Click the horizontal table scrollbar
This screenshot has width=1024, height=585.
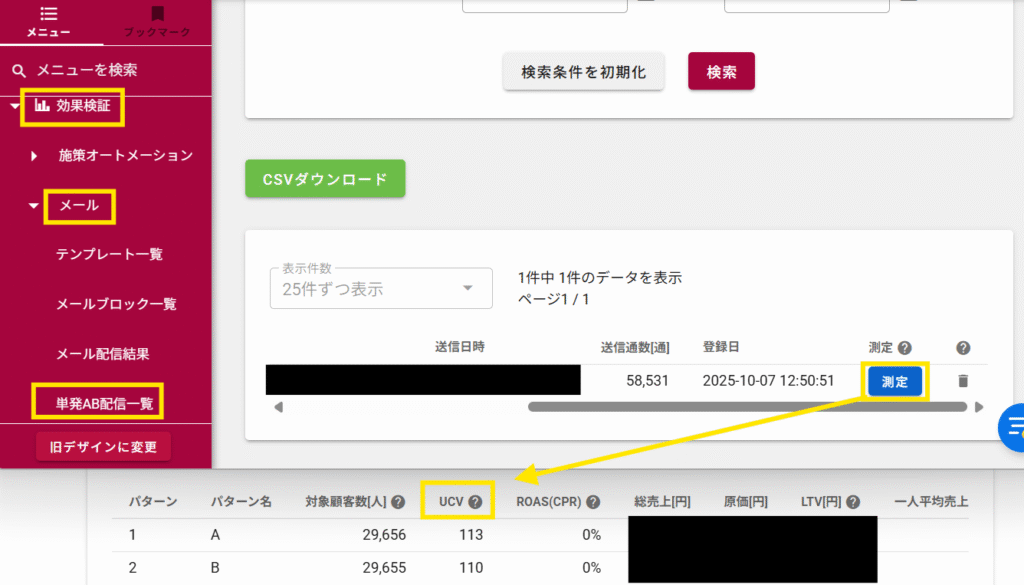(x=746, y=407)
